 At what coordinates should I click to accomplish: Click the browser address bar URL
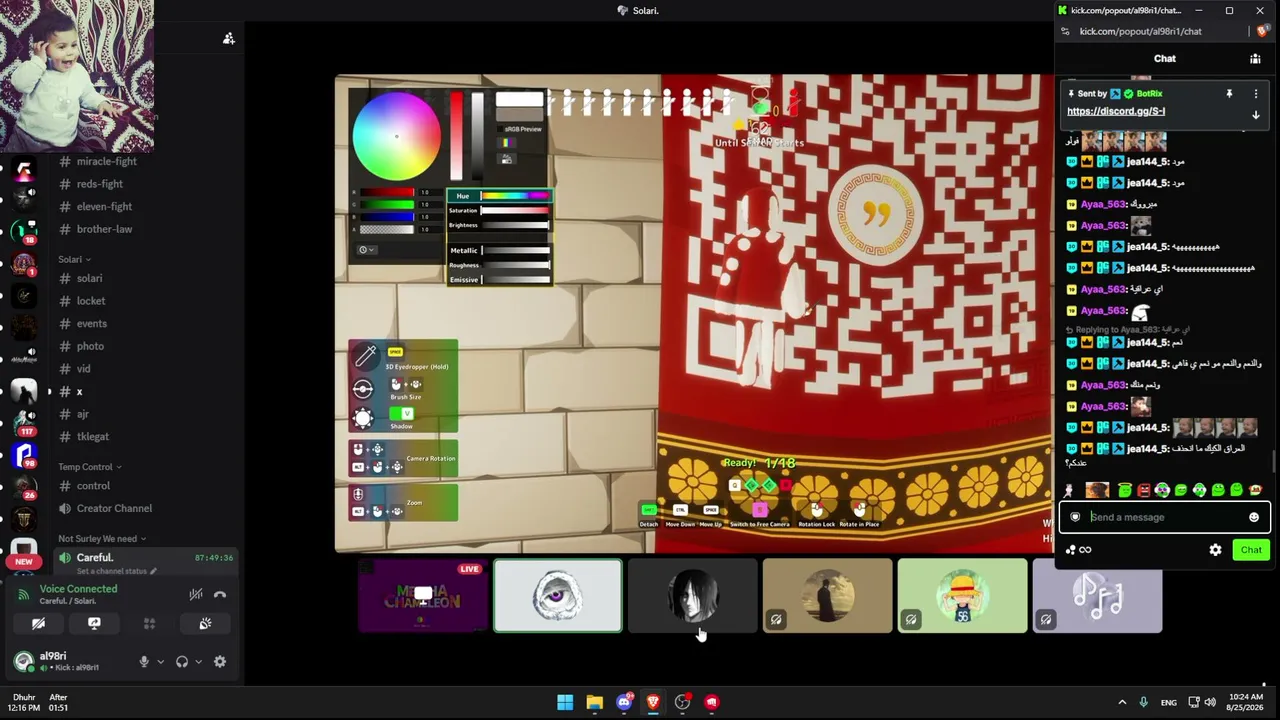1140,31
